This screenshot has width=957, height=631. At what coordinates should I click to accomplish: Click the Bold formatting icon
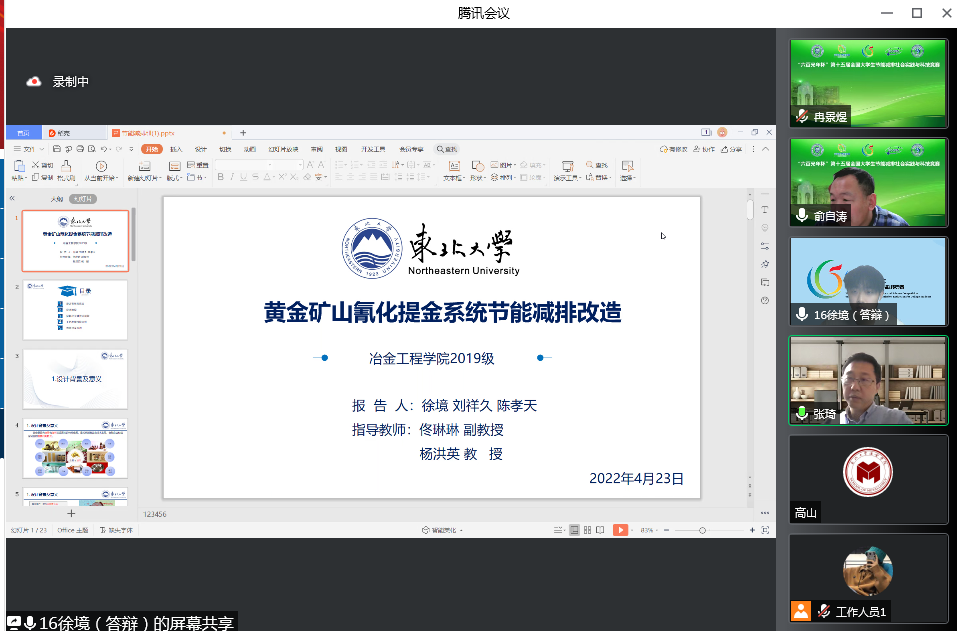click(220, 178)
